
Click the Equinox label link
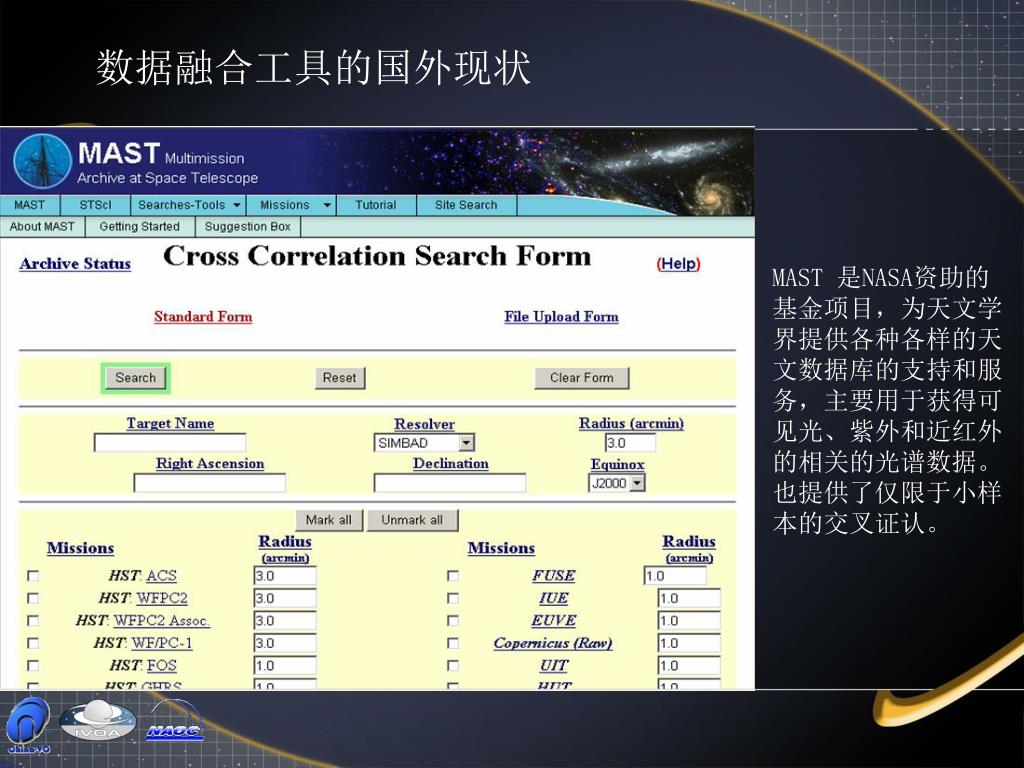click(x=617, y=464)
